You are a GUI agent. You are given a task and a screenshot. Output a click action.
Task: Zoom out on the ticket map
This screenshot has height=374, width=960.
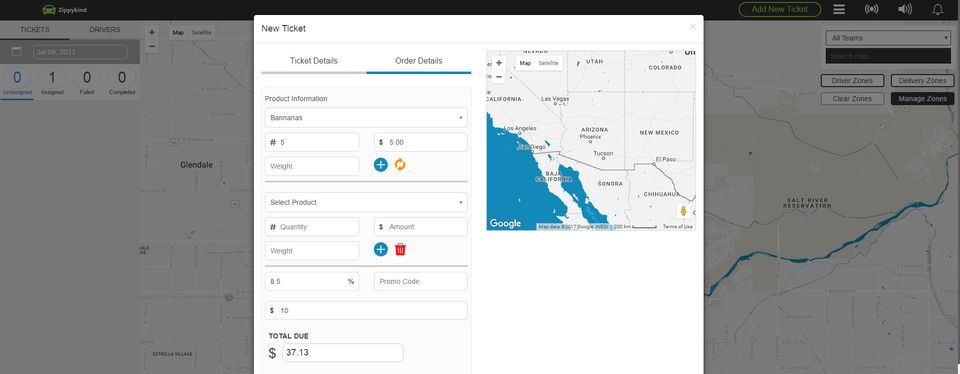[x=499, y=77]
